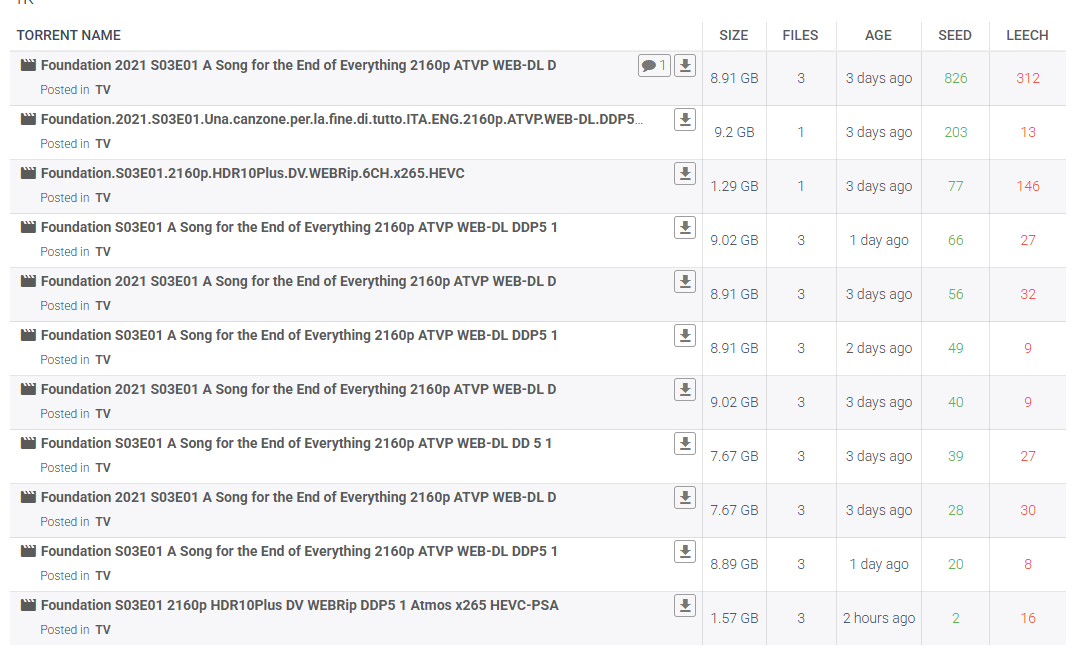Sort the list by SEED column
This screenshot has height=652, width=1075.
954,35
